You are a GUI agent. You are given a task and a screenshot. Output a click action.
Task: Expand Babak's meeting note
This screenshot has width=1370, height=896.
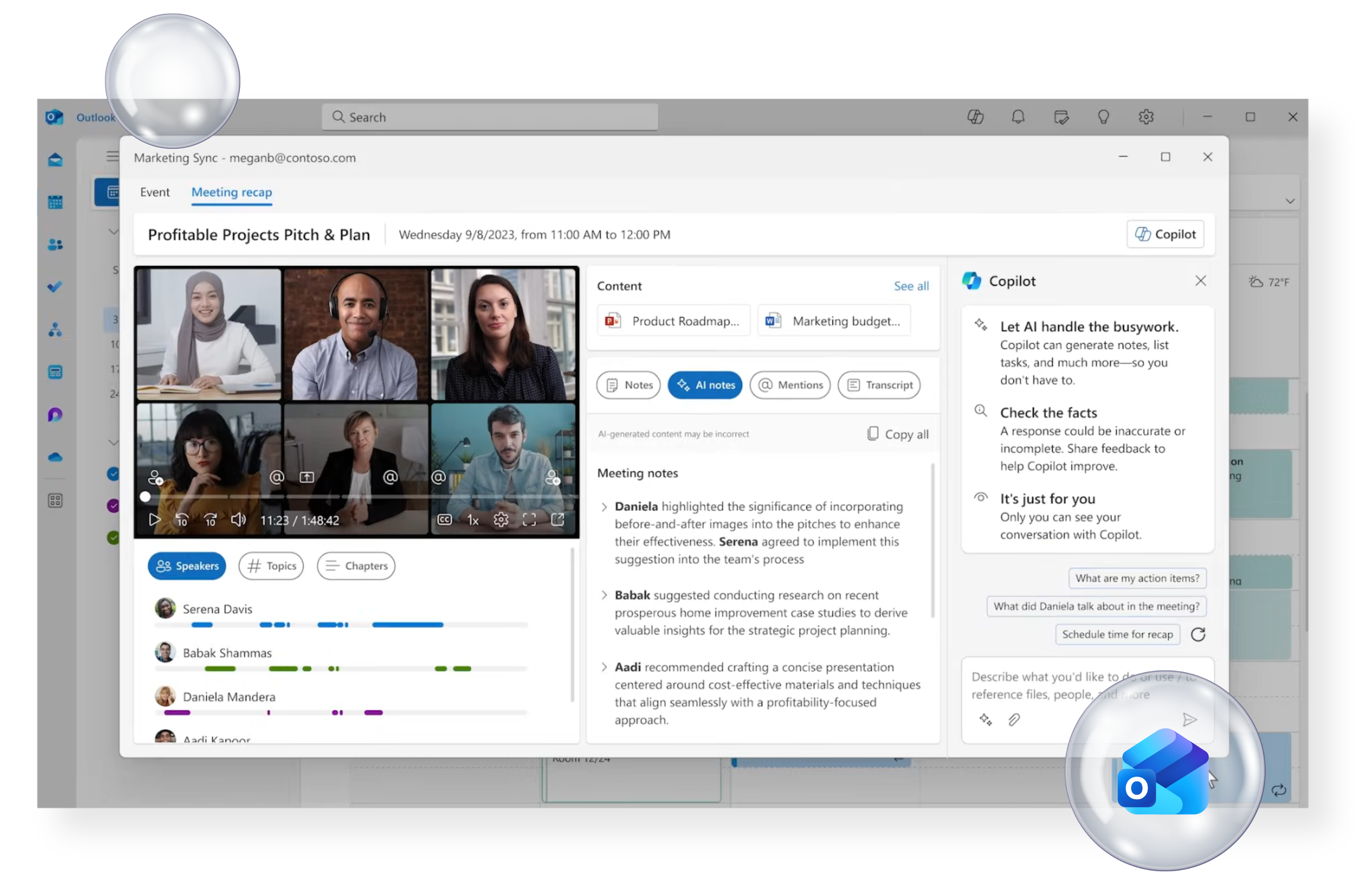(x=604, y=595)
